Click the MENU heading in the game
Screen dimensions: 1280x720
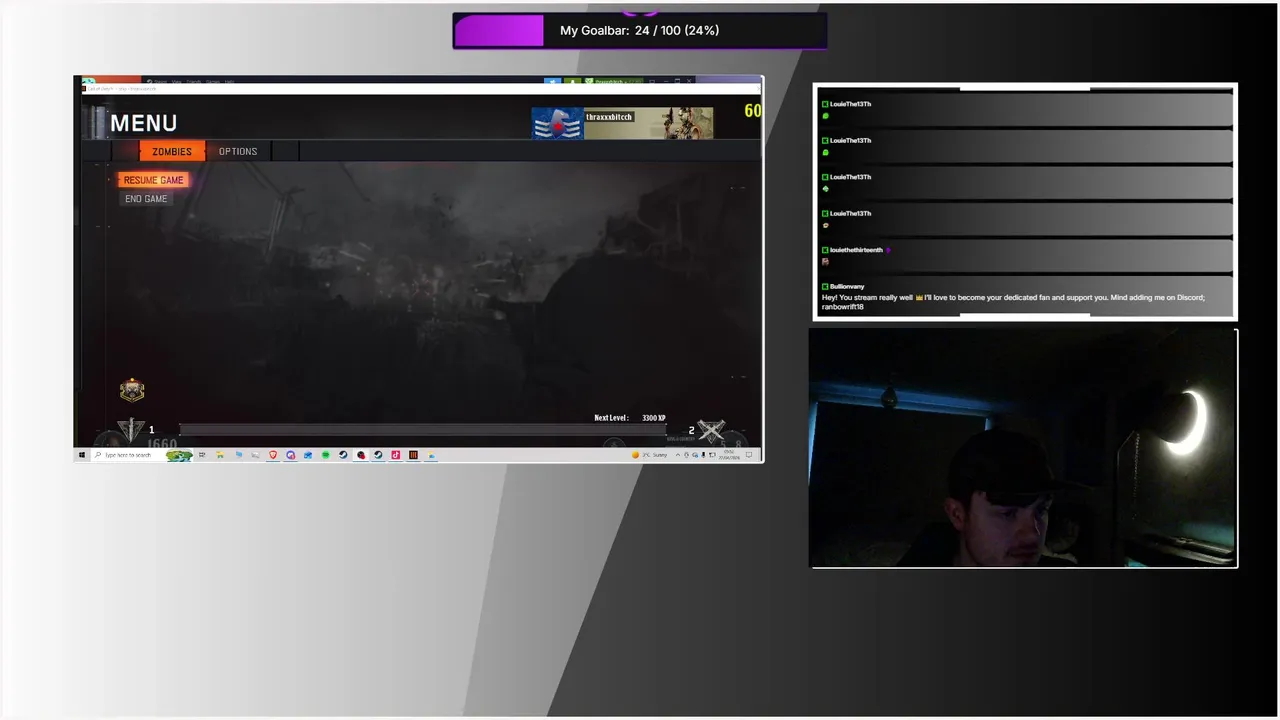143,123
